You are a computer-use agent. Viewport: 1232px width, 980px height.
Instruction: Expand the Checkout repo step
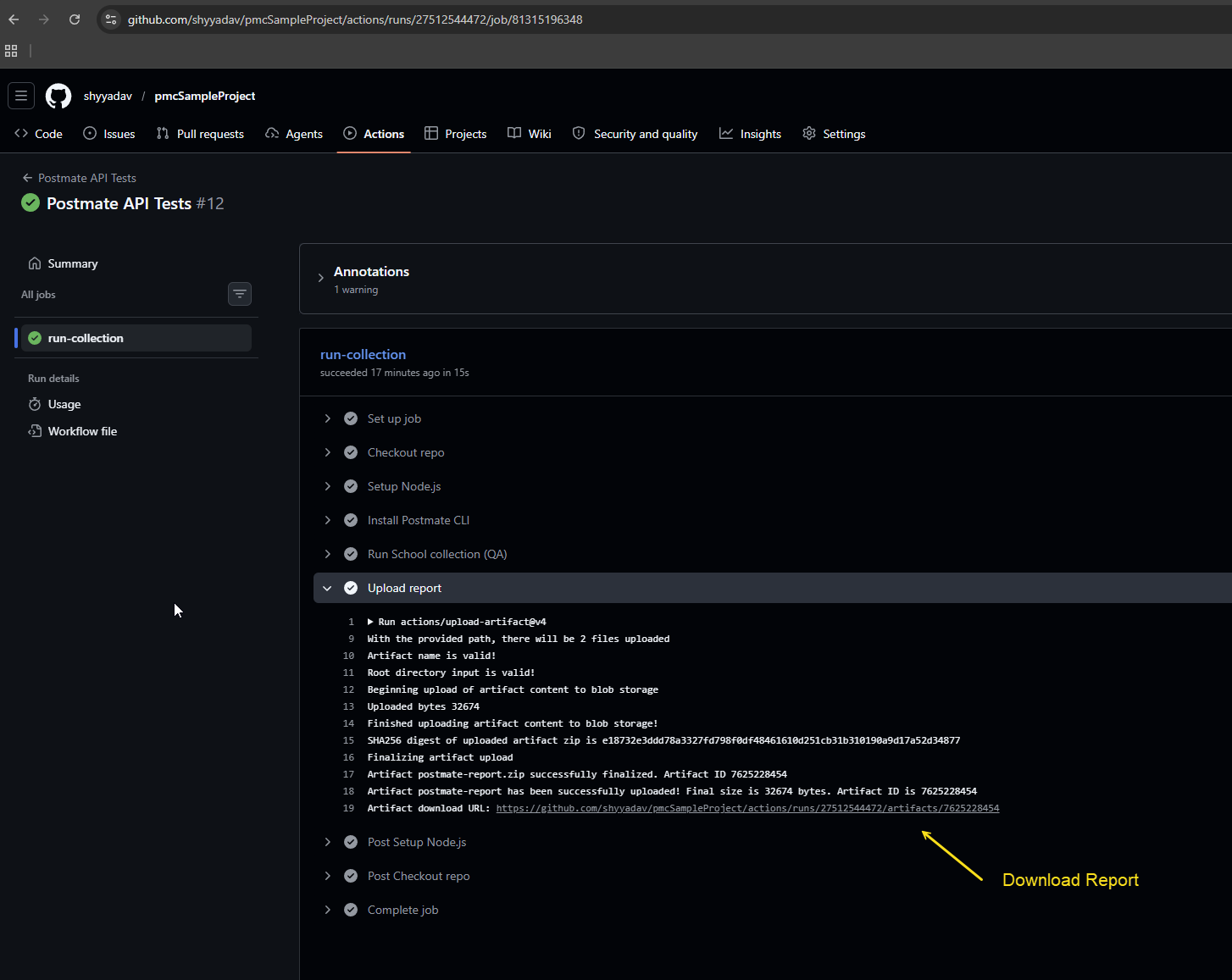point(327,452)
